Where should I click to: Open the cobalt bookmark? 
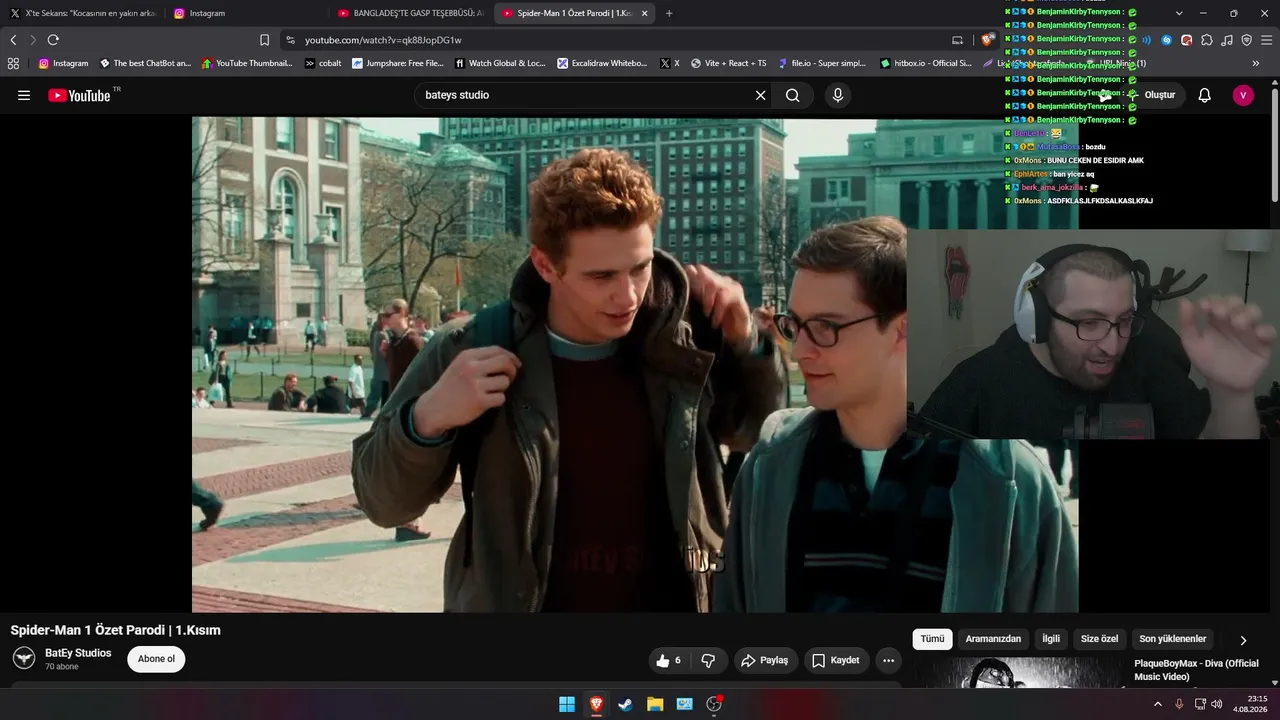pyautogui.click(x=323, y=63)
